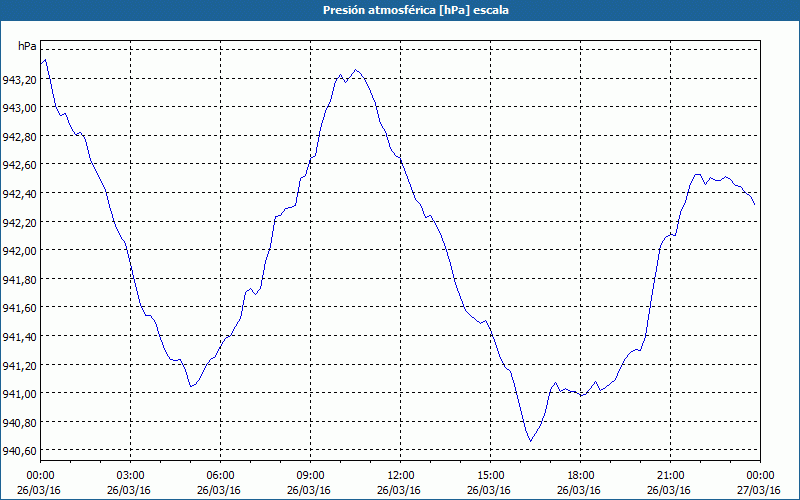The height and width of the screenshot is (500, 800).
Task: Select the 941,40 axis value
Action: coord(19,337)
